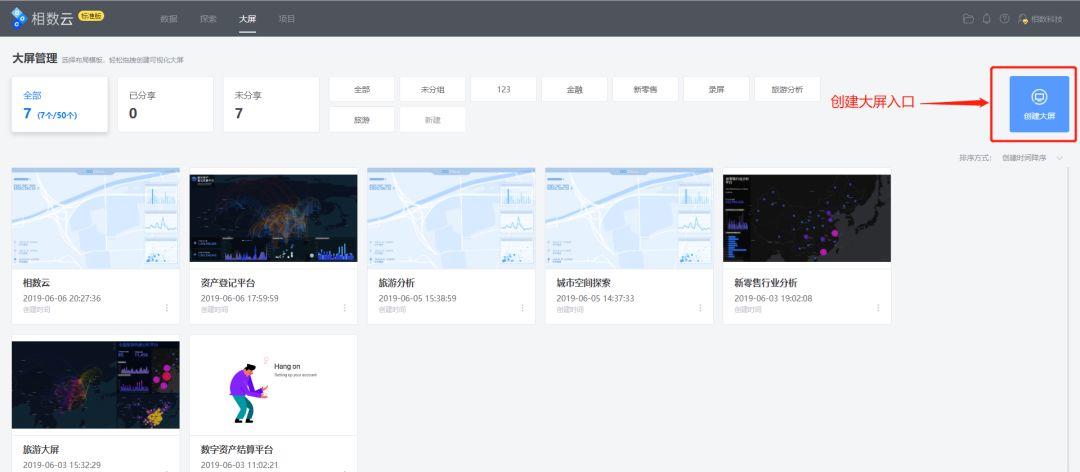
Task: Open the more options menu on the 新零售行业分析 card
Action: point(878,308)
